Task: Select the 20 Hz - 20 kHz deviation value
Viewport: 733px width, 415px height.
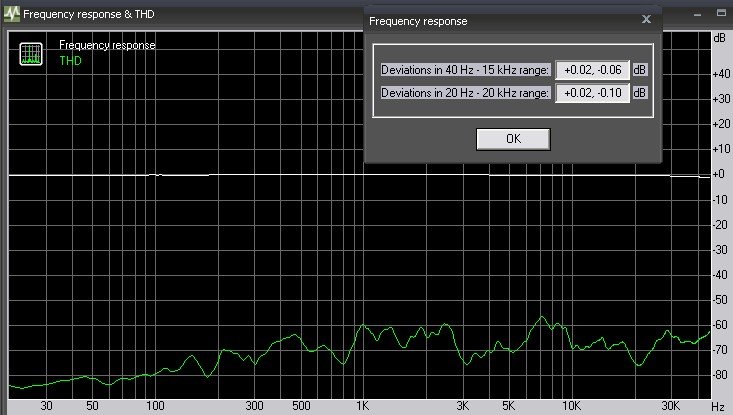Action: coord(592,93)
